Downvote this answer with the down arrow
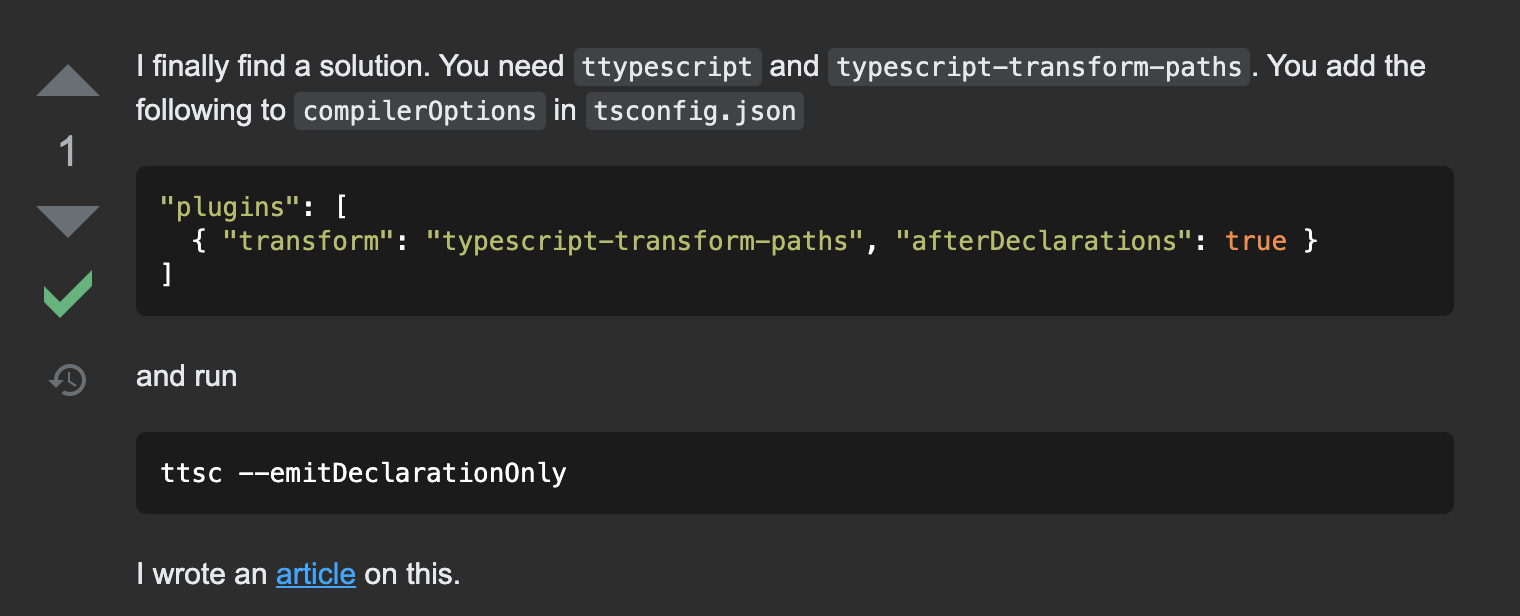Screen dimensions: 1520x616 point(68,220)
